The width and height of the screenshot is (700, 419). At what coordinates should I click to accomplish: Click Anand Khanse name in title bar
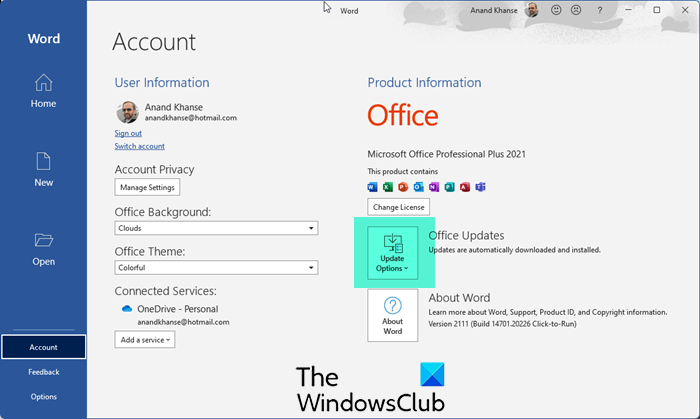494,10
